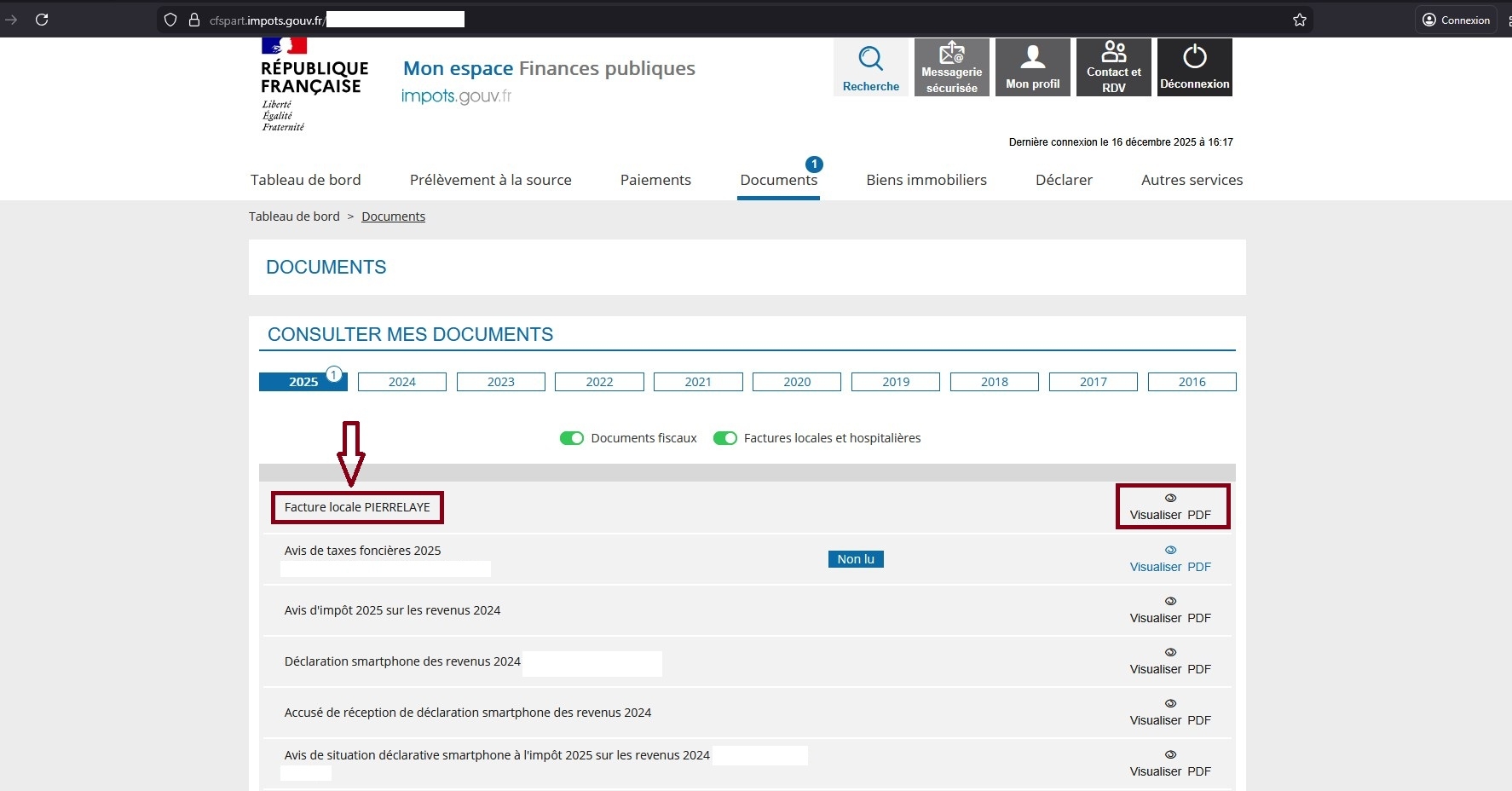
Task: View Facture locale PIERRELAYE PDF
Action: point(1170,507)
